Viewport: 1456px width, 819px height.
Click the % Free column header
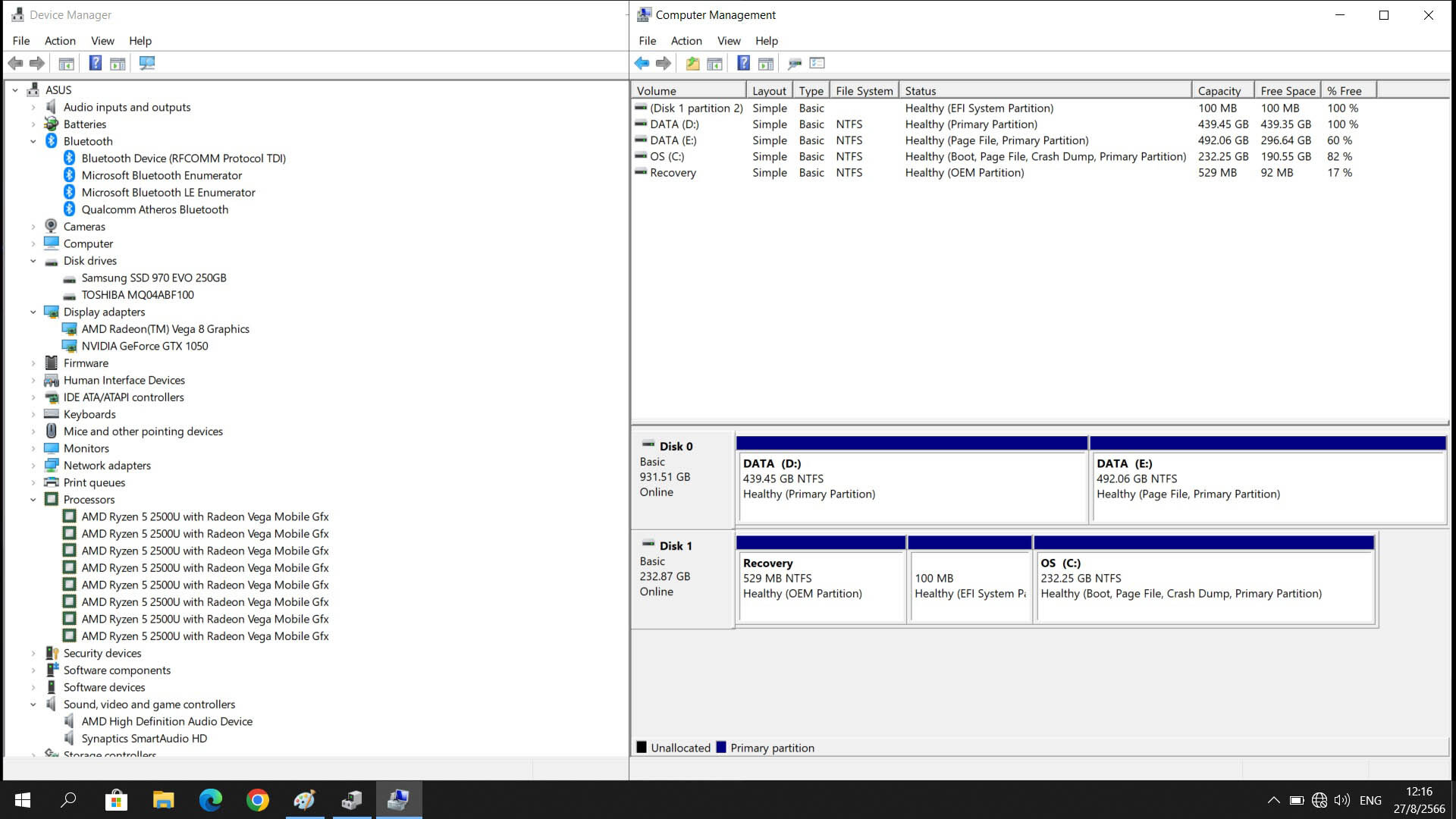click(1348, 91)
